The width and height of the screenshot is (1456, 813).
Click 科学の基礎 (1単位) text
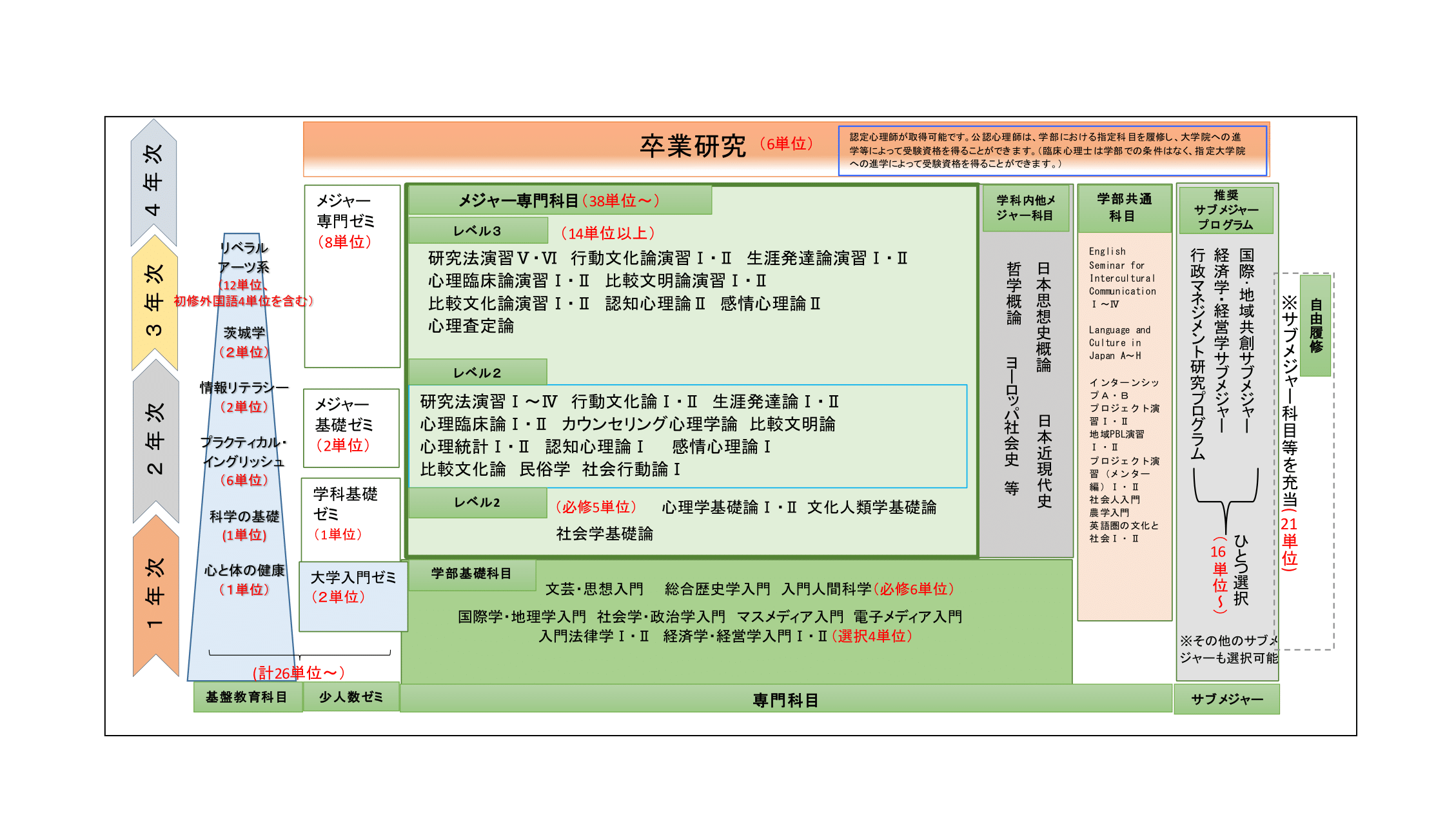coord(244,525)
